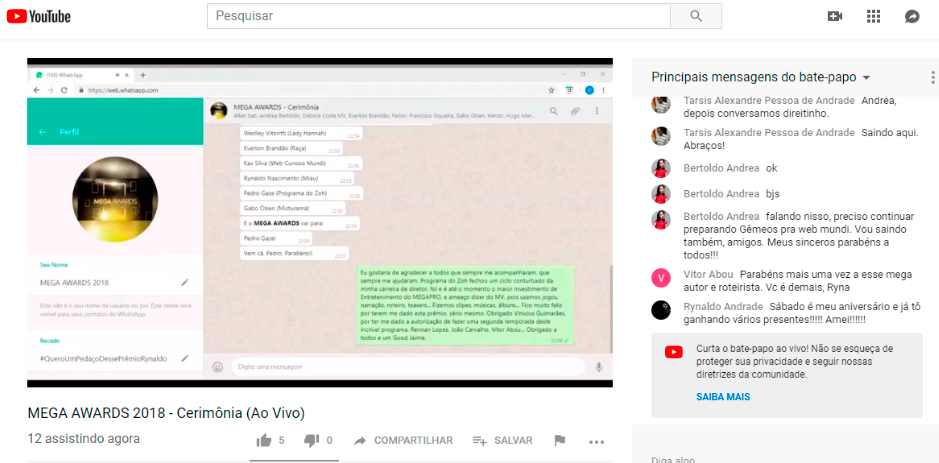Open the YouTube apps grid icon
The image size is (939, 463).
tap(873, 16)
